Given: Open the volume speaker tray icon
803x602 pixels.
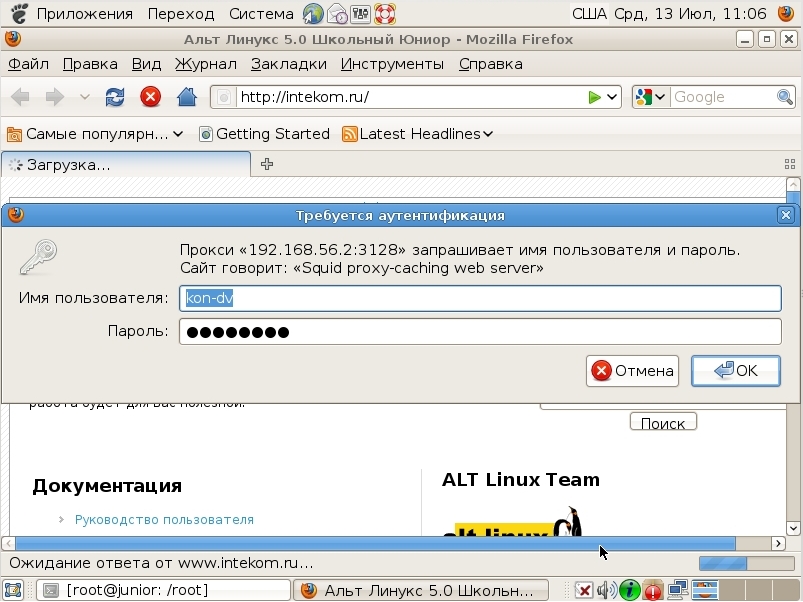Looking at the screenshot, I should point(606,590).
